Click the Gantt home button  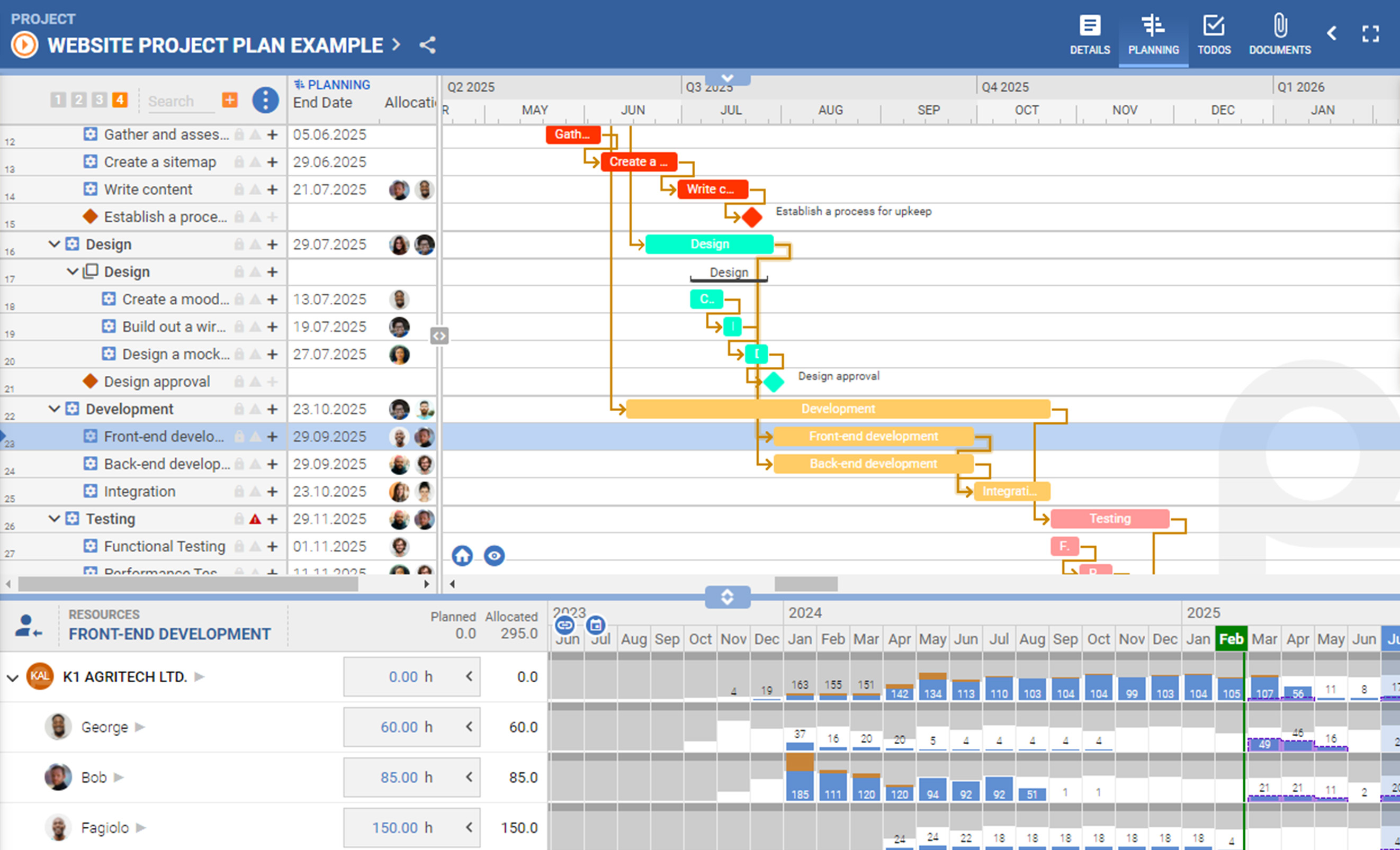point(462,556)
